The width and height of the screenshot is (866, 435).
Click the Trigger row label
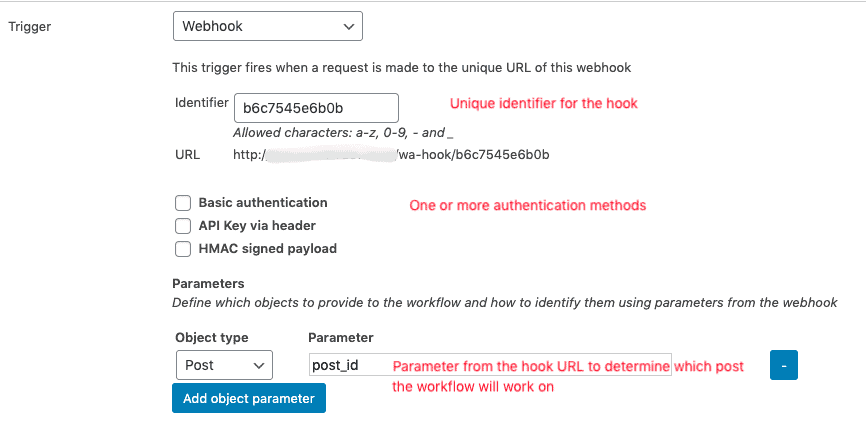click(30, 26)
